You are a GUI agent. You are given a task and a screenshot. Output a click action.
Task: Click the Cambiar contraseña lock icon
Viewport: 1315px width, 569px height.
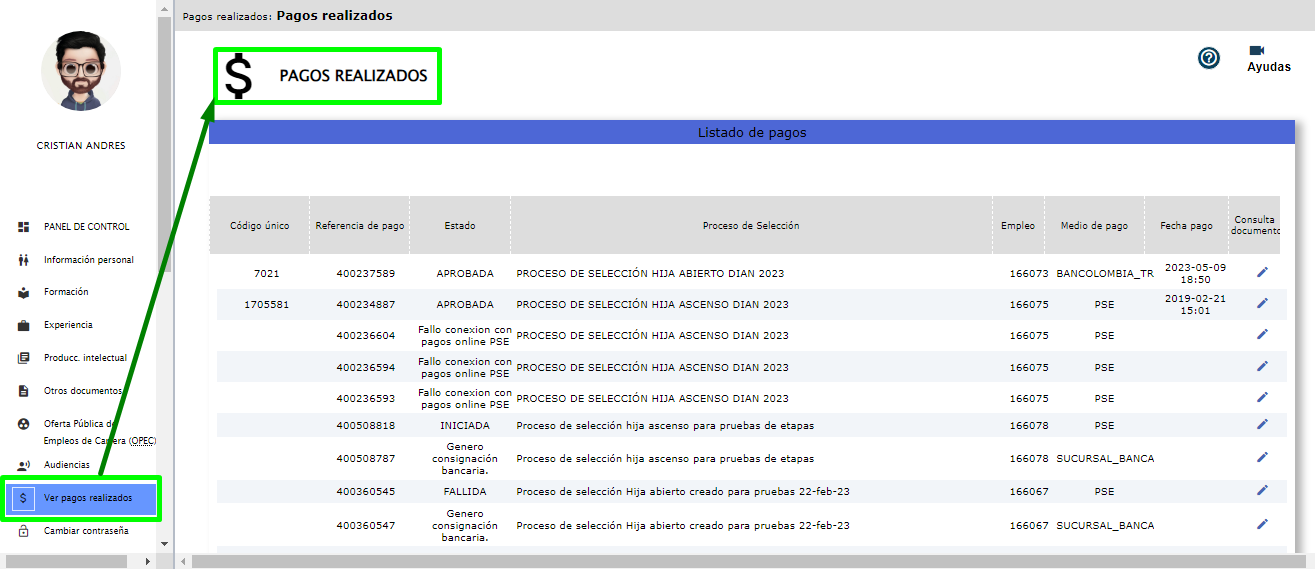tap(24, 531)
